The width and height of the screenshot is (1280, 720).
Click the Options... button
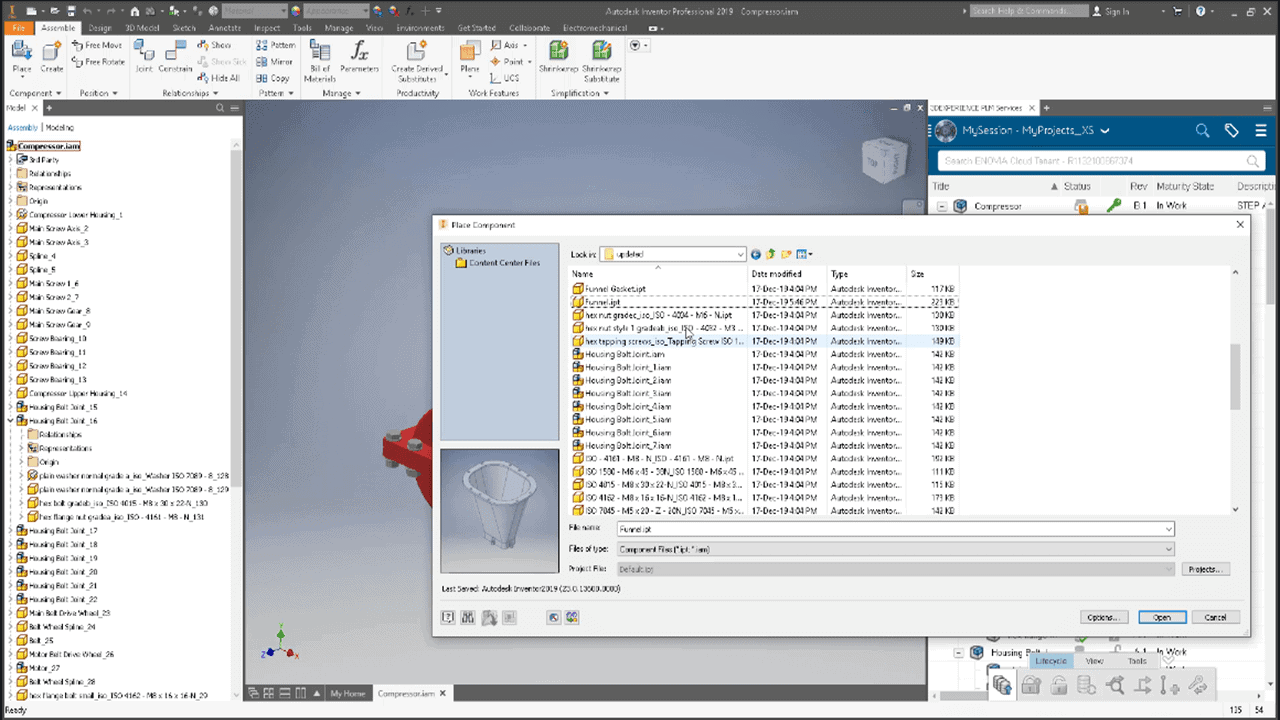tap(1104, 617)
